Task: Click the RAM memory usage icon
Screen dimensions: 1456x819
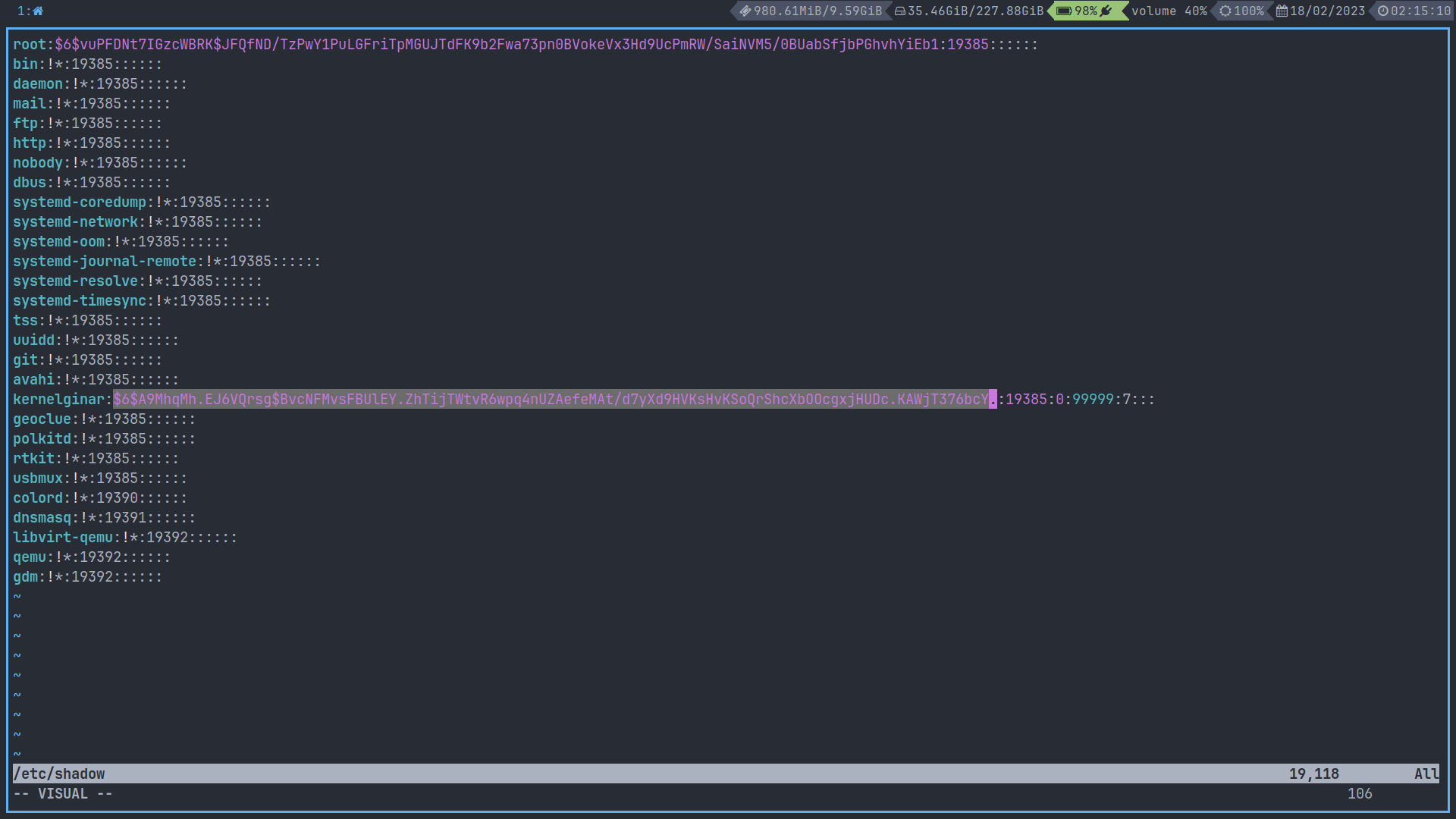Action: 745,11
